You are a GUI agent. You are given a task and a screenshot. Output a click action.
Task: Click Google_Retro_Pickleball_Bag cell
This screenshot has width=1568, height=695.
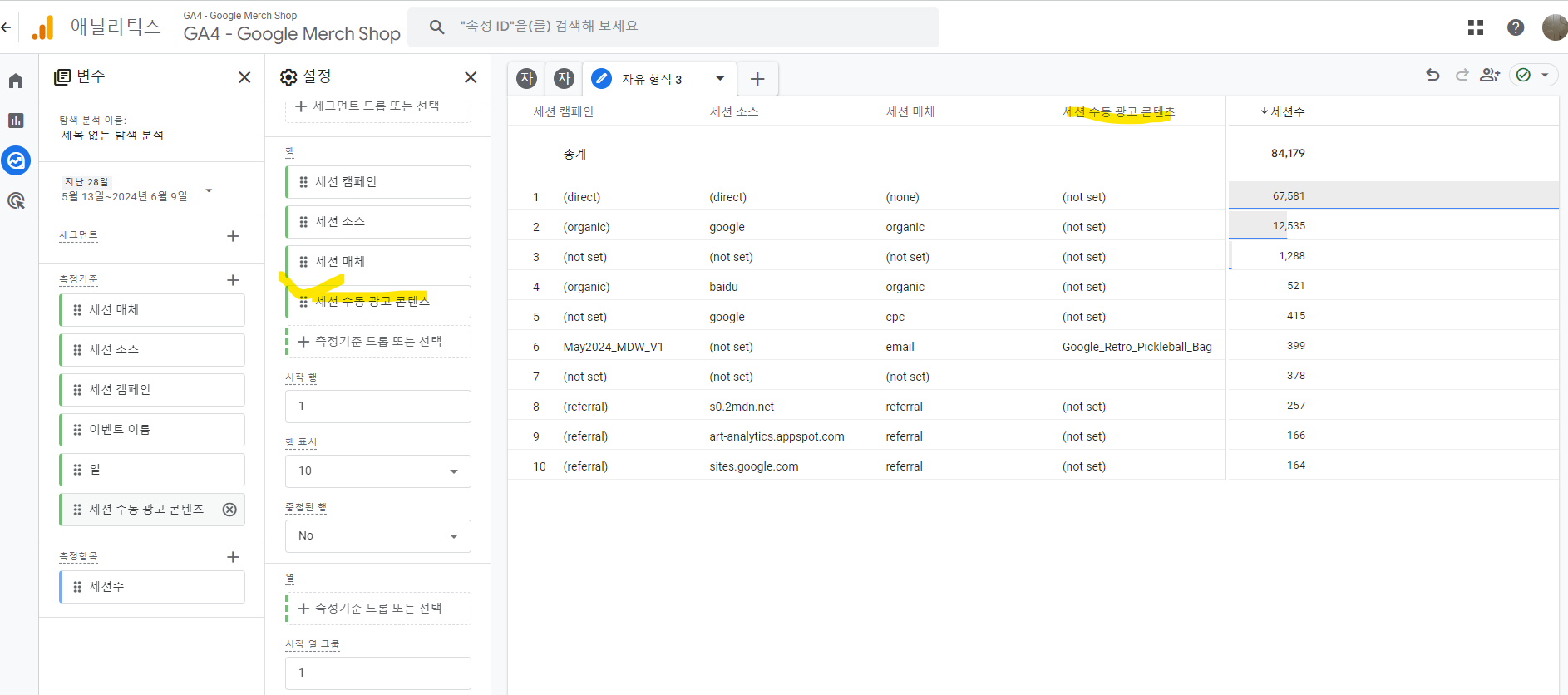tap(1137, 347)
